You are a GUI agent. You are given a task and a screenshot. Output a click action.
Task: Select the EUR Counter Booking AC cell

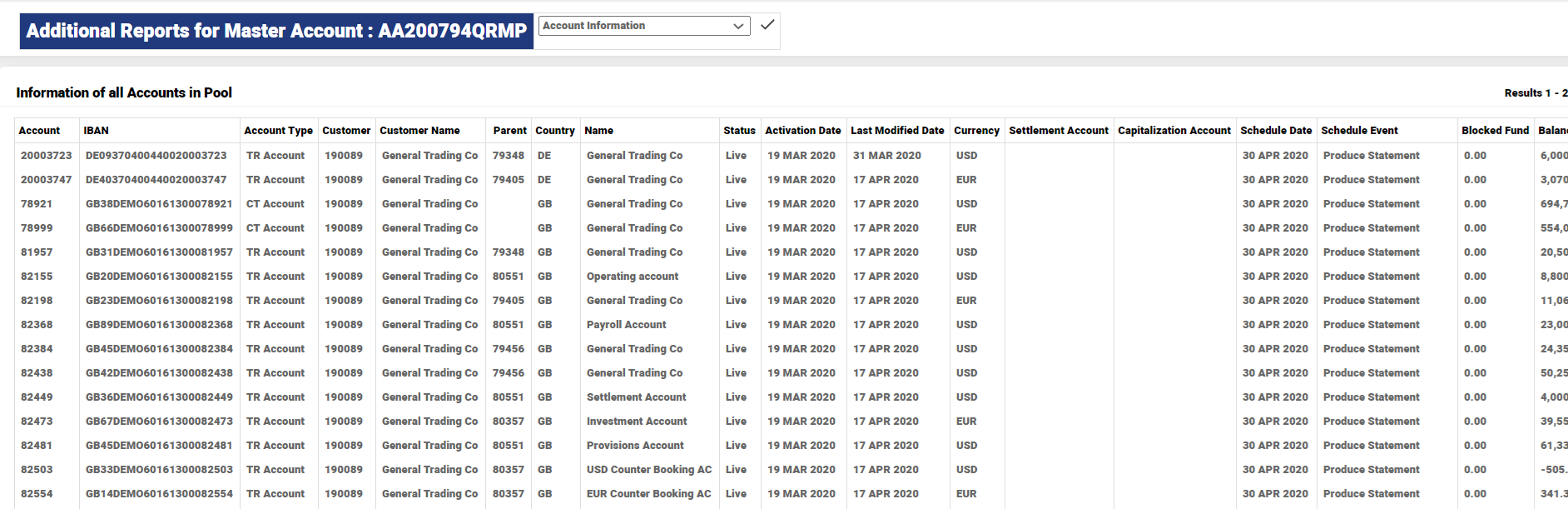pyautogui.click(x=648, y=494)
